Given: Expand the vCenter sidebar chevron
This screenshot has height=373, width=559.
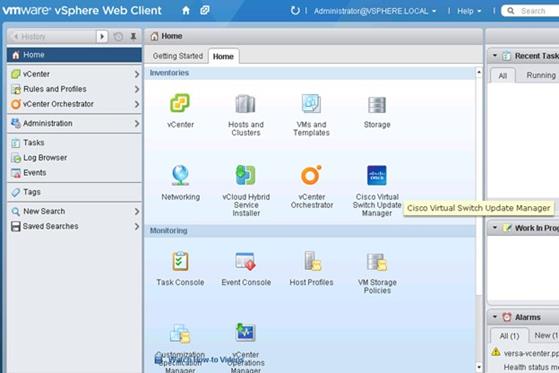Looking at the screenshot, I should tap(137, 74).
